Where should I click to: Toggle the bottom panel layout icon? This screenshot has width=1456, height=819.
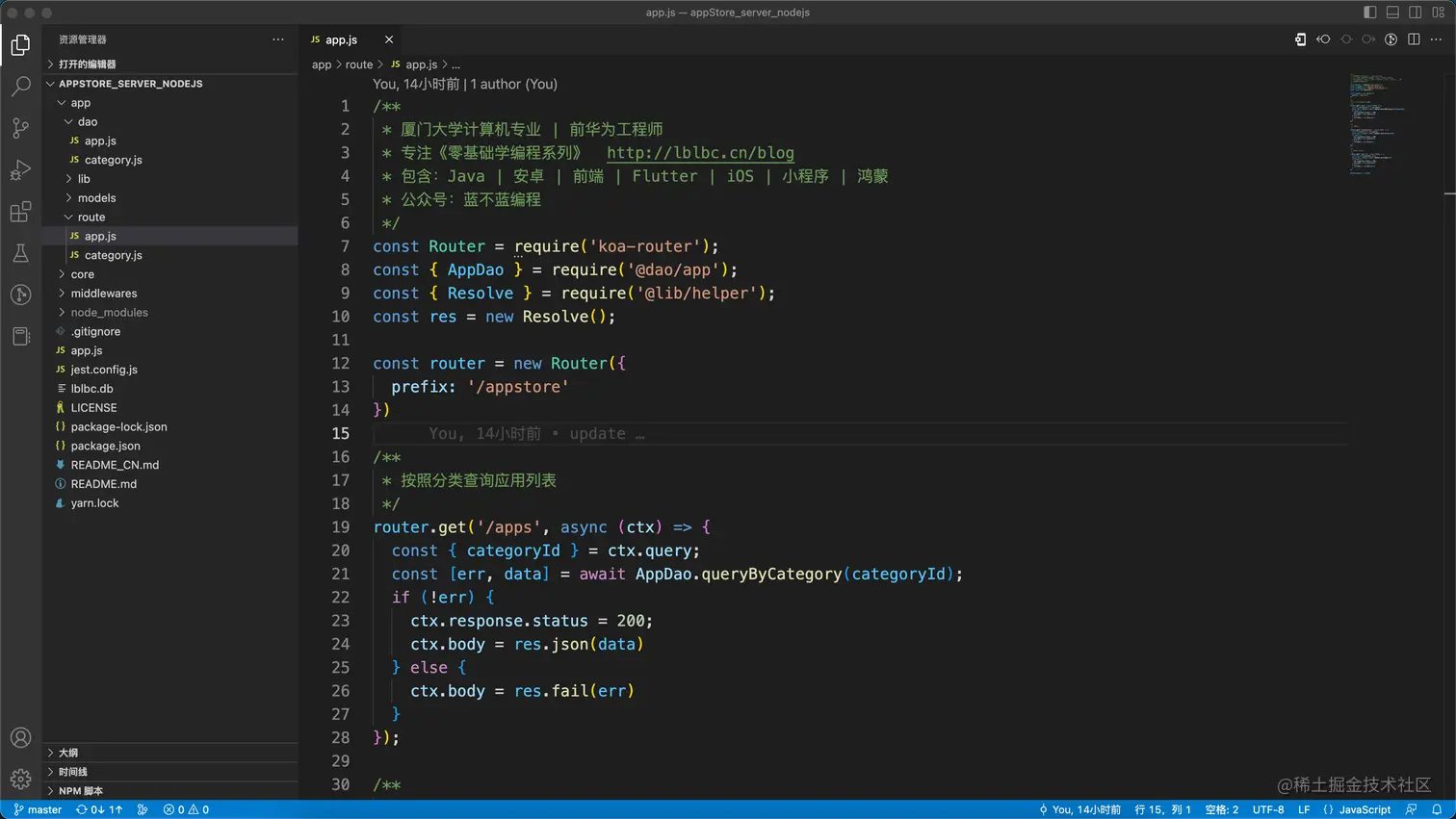pos(1392,13)
